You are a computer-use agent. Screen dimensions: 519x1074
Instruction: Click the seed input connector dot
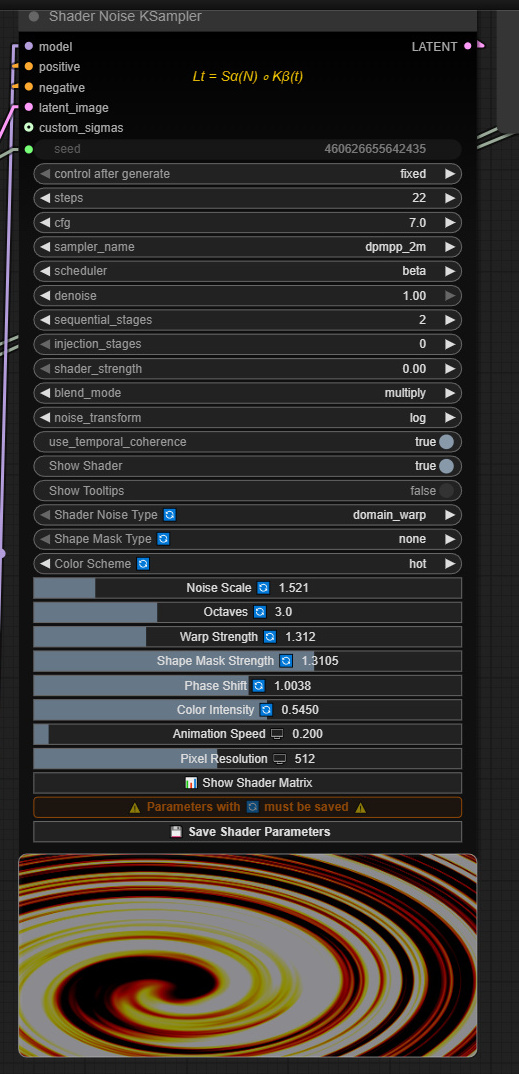point(28,149)
